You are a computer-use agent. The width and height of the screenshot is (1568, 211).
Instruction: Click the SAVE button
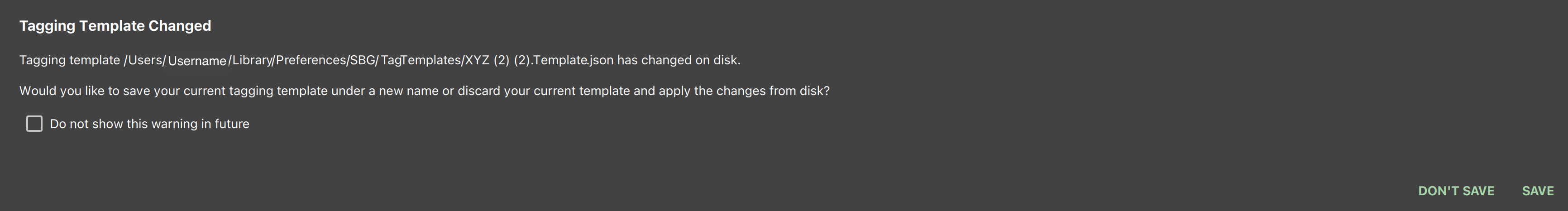[x=1538, y=191]
